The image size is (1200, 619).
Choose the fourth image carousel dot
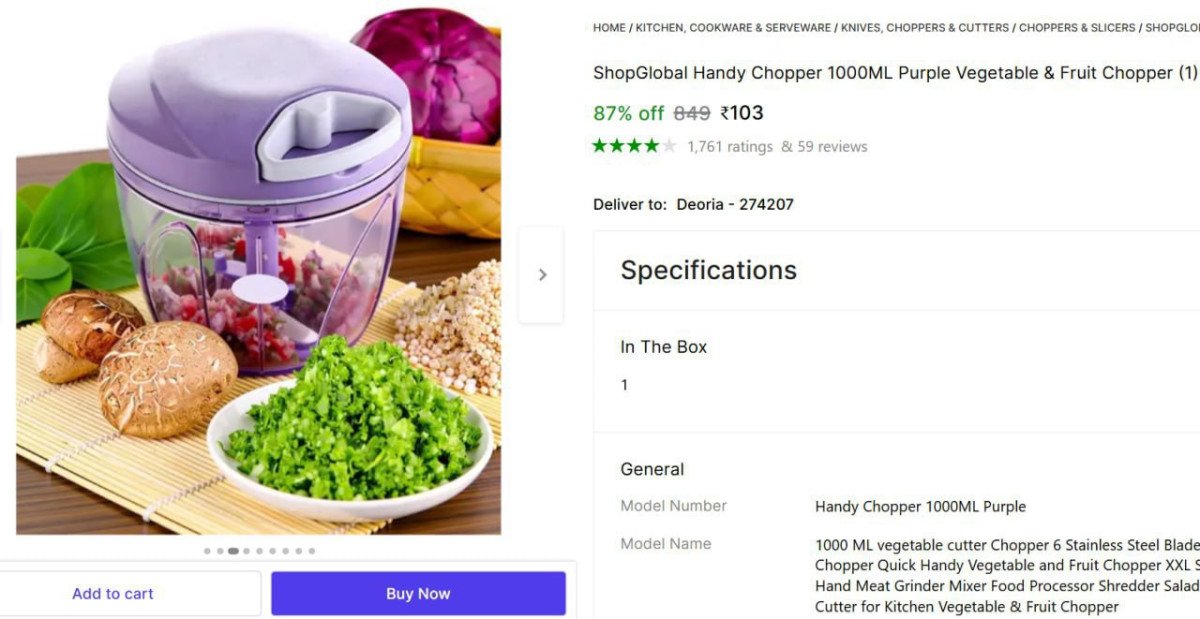(x=246, y=551)
